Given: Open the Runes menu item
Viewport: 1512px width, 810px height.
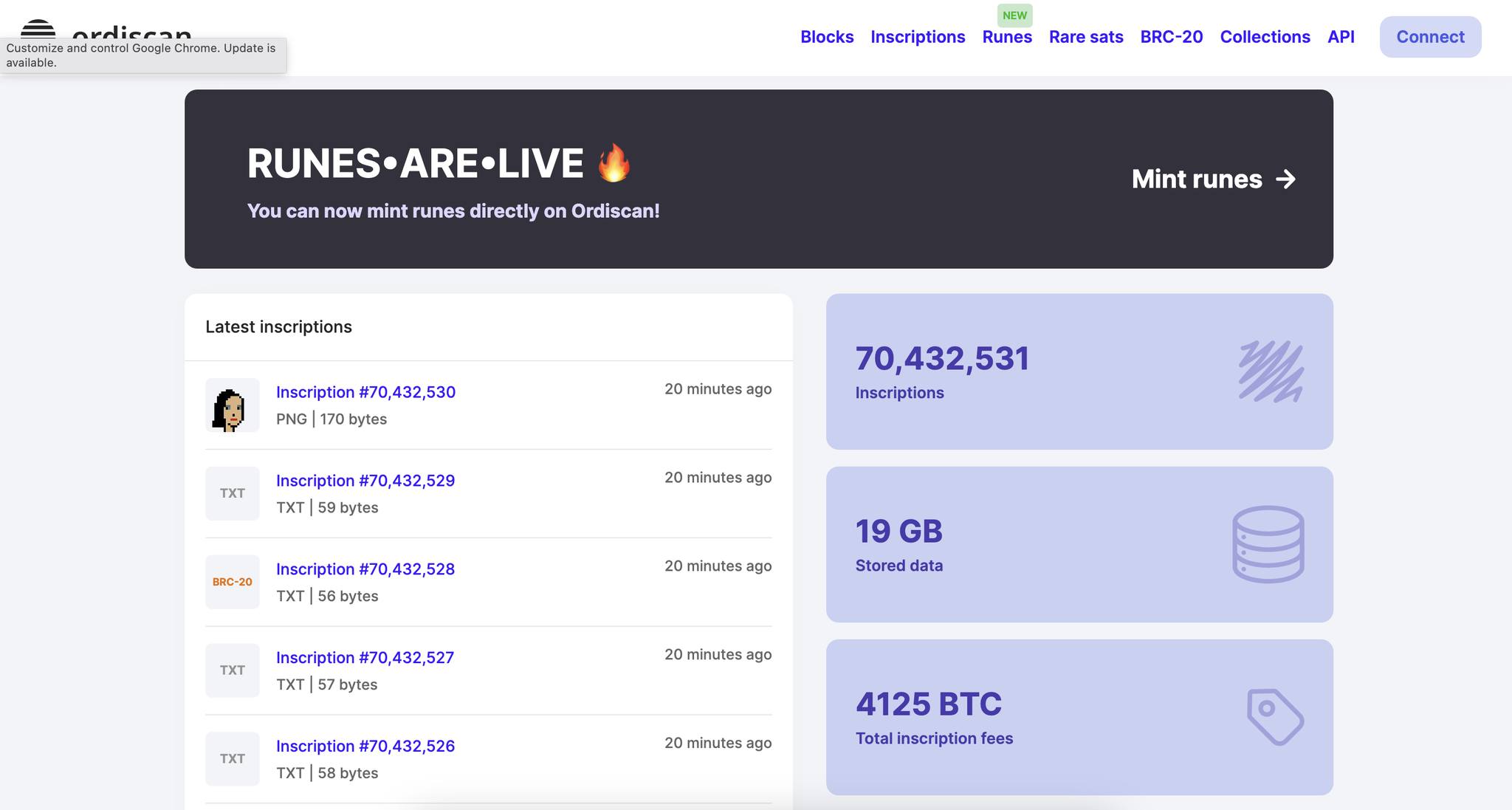Looking at the screenshot, I should (1007, 37).
